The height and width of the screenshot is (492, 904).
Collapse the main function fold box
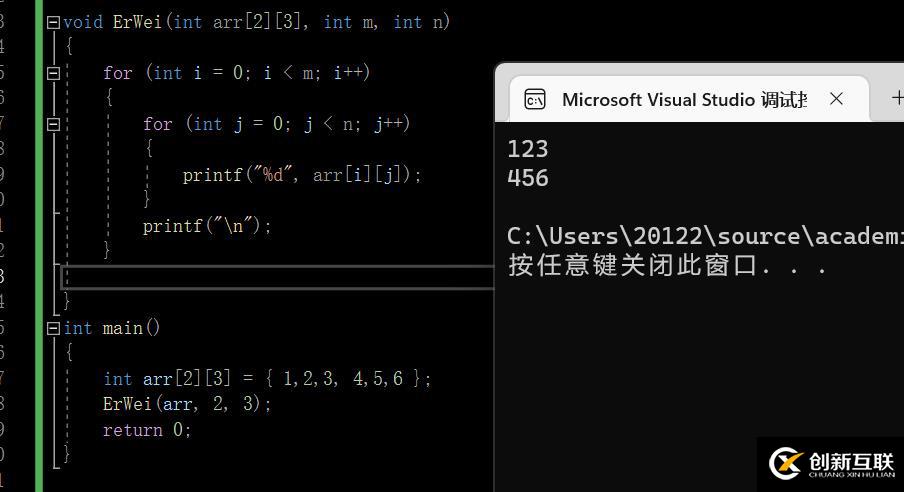(53, 328)
